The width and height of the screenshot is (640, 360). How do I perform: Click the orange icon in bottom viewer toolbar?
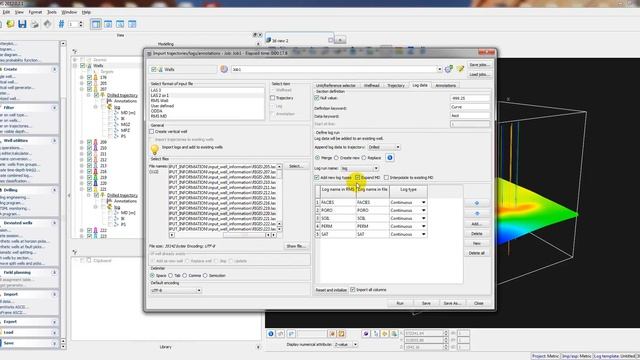[341, 333]
